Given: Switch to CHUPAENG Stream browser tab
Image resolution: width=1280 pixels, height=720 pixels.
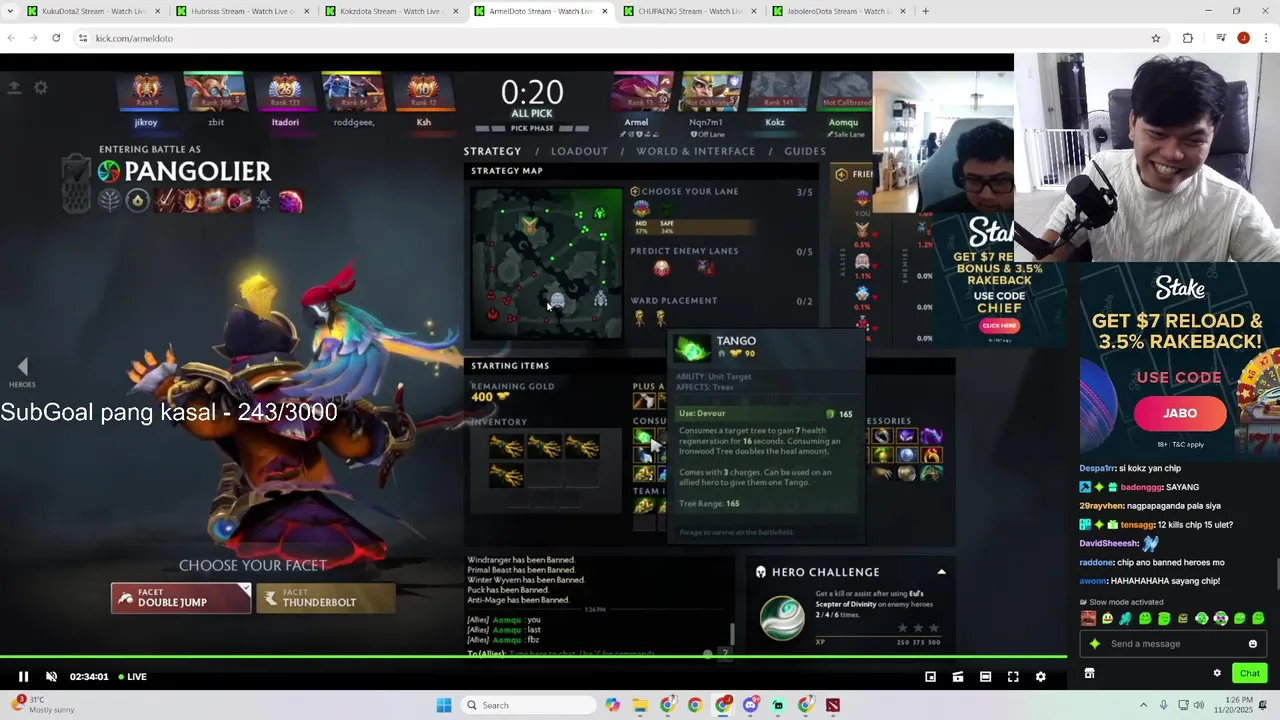Looking at the screenshot, I should (x=690, y=11).
